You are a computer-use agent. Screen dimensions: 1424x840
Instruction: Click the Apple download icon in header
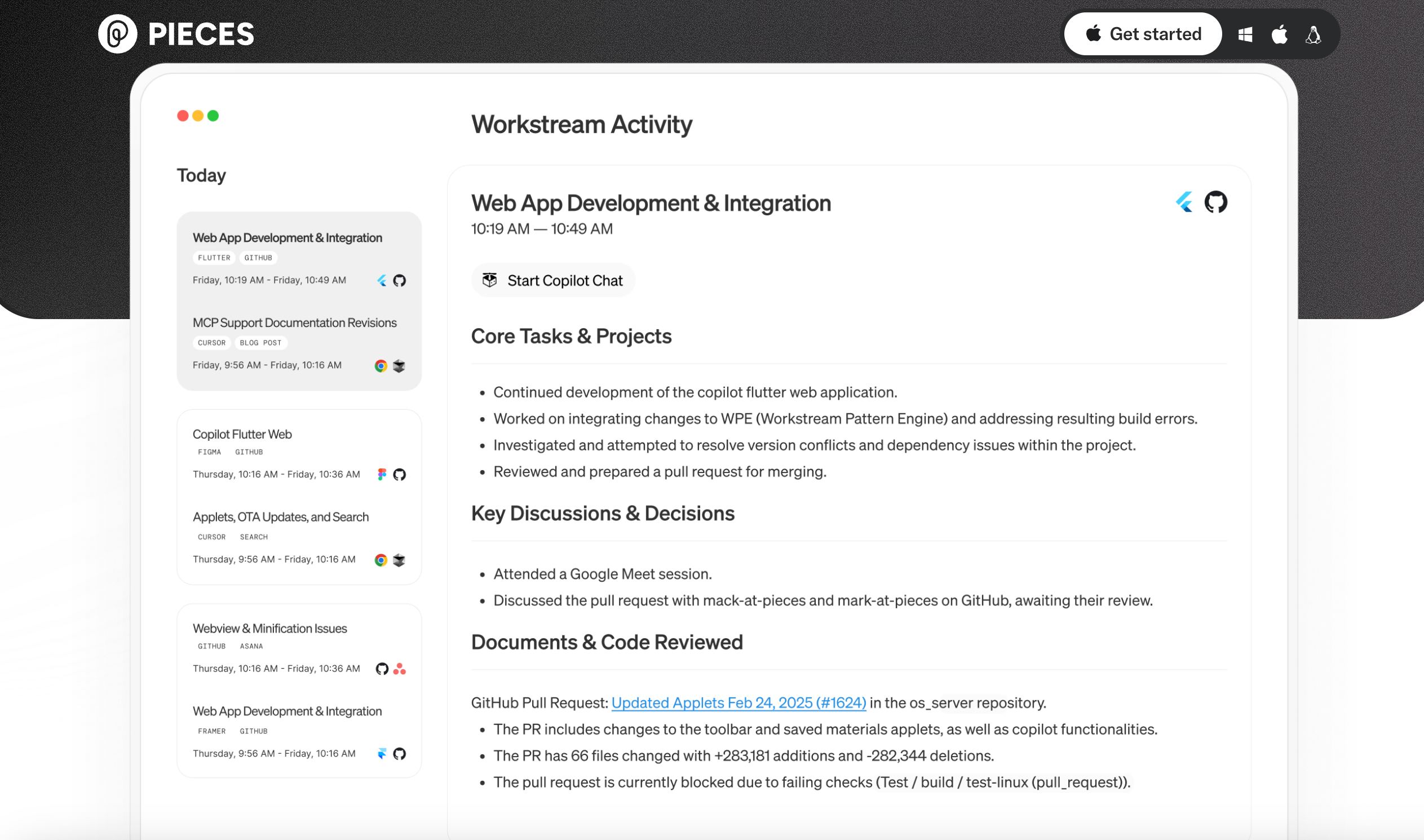point(1279,35)
